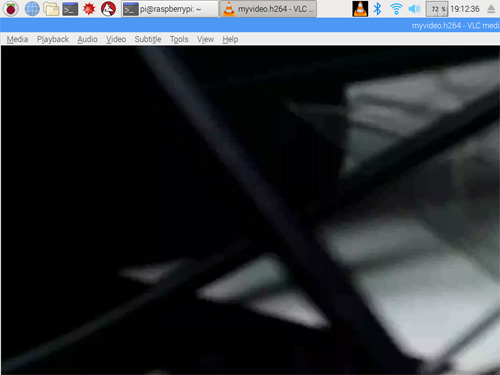Click the eject icon in the tray
The image size is (500, 375).
[x=491, y=9]
